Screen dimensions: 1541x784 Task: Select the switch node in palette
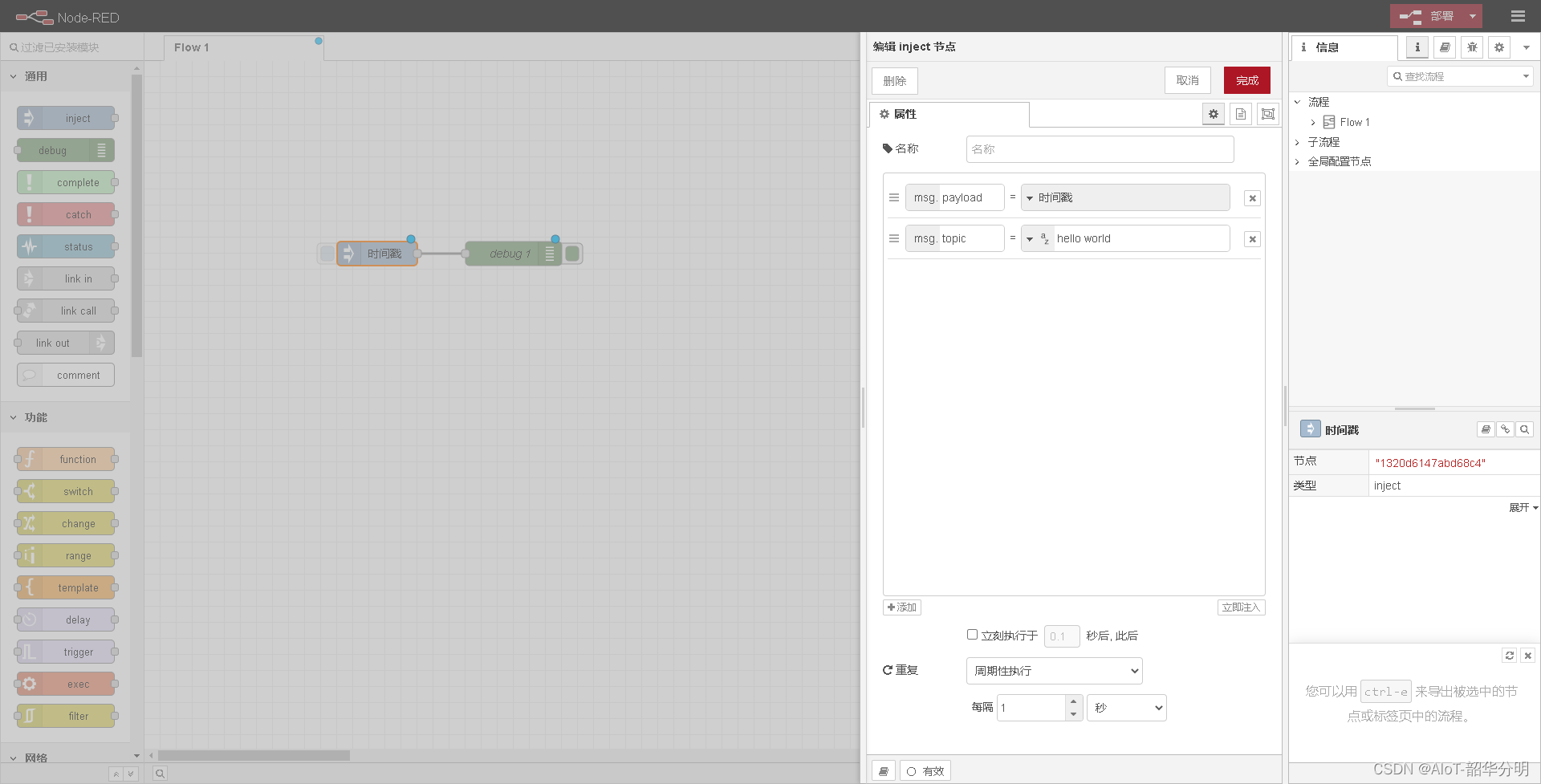66,491
